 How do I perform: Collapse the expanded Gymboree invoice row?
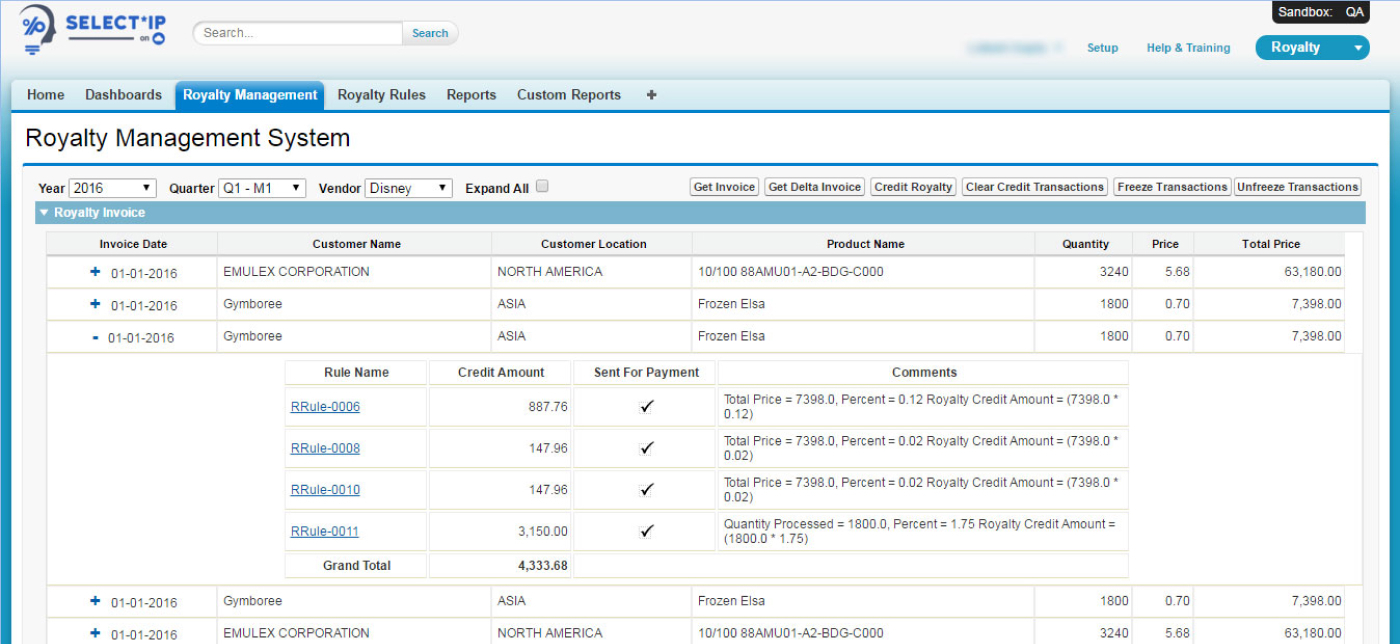click(95, 338)
